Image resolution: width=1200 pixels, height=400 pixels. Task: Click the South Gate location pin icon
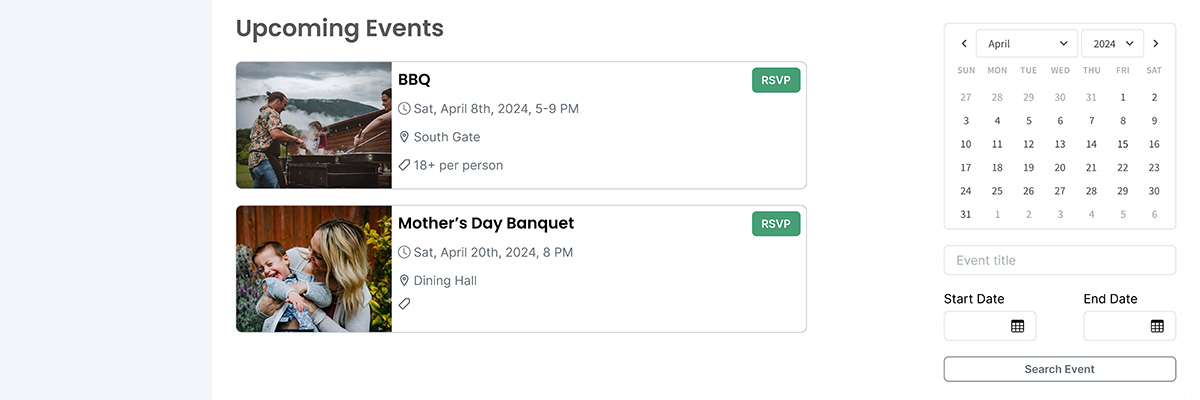pyautogui.click(x=404, y=137)
